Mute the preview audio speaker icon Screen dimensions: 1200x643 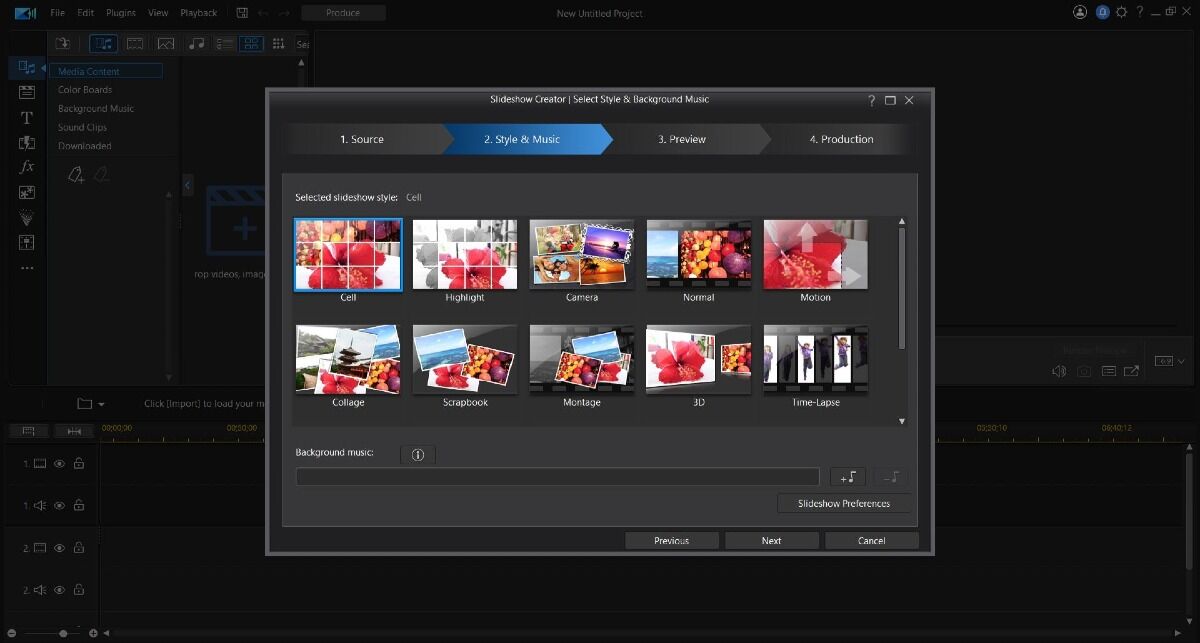[x=1058, y=370]
